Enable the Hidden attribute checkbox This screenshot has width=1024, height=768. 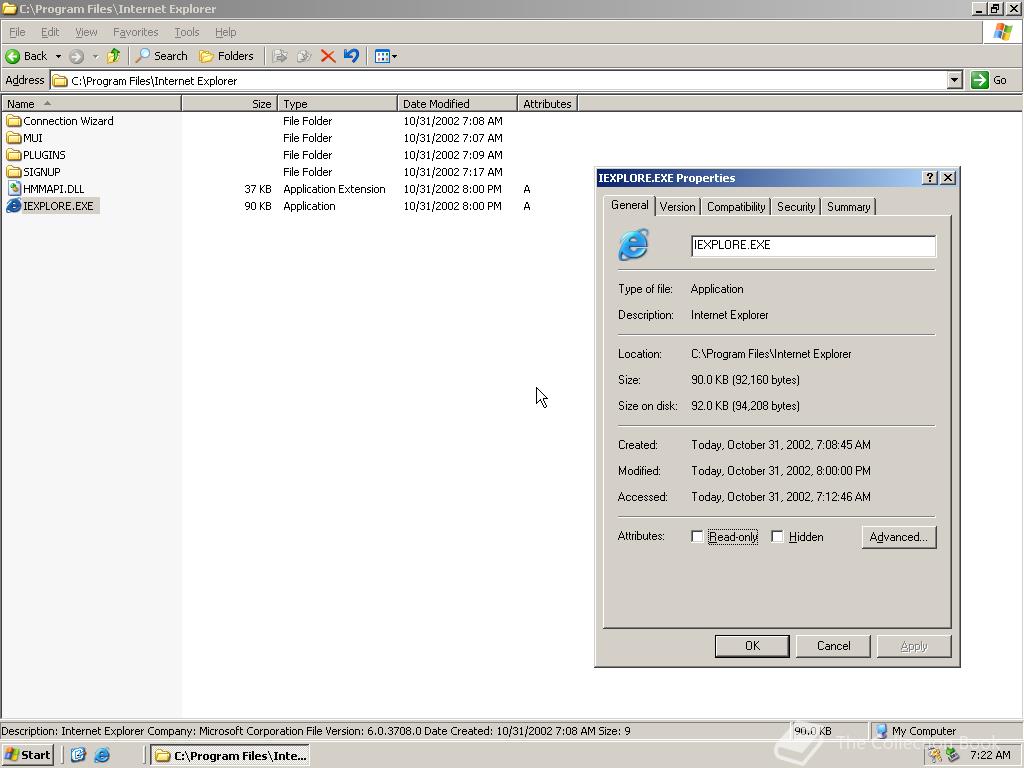click(777, 537)
